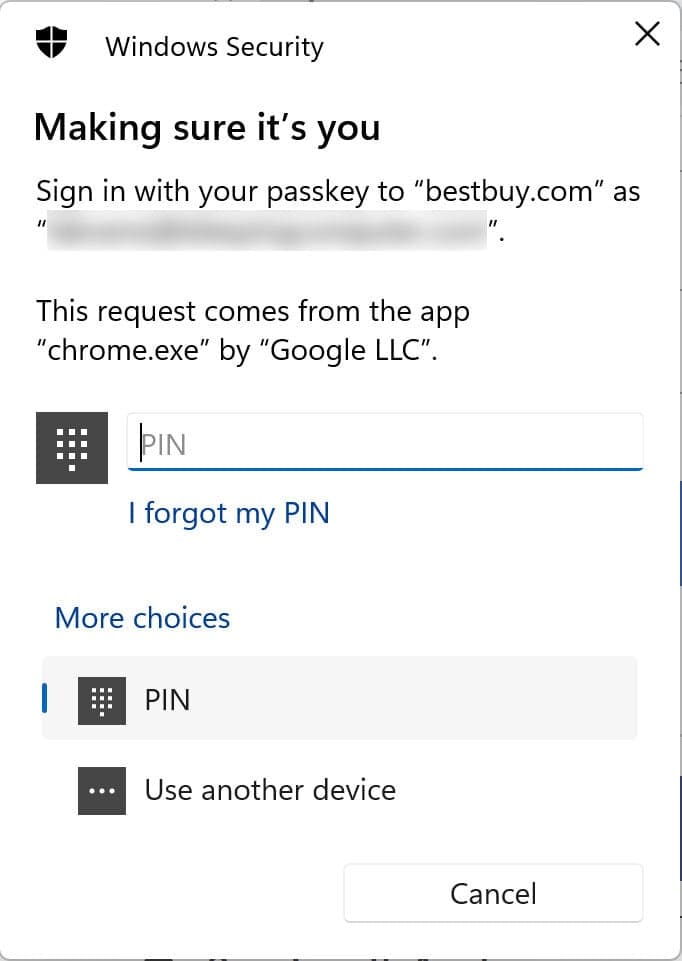
Task: Select the dotted grid icon under More choices
Action: (x=101, y=700)
